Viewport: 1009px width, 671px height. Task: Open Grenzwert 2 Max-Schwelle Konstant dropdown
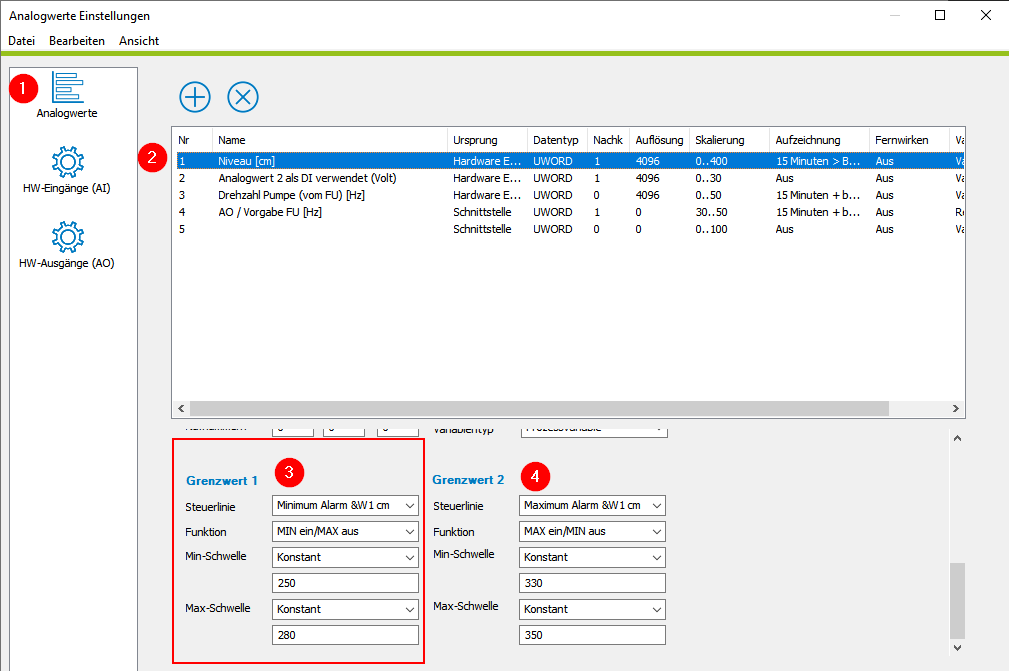[592, 609]
